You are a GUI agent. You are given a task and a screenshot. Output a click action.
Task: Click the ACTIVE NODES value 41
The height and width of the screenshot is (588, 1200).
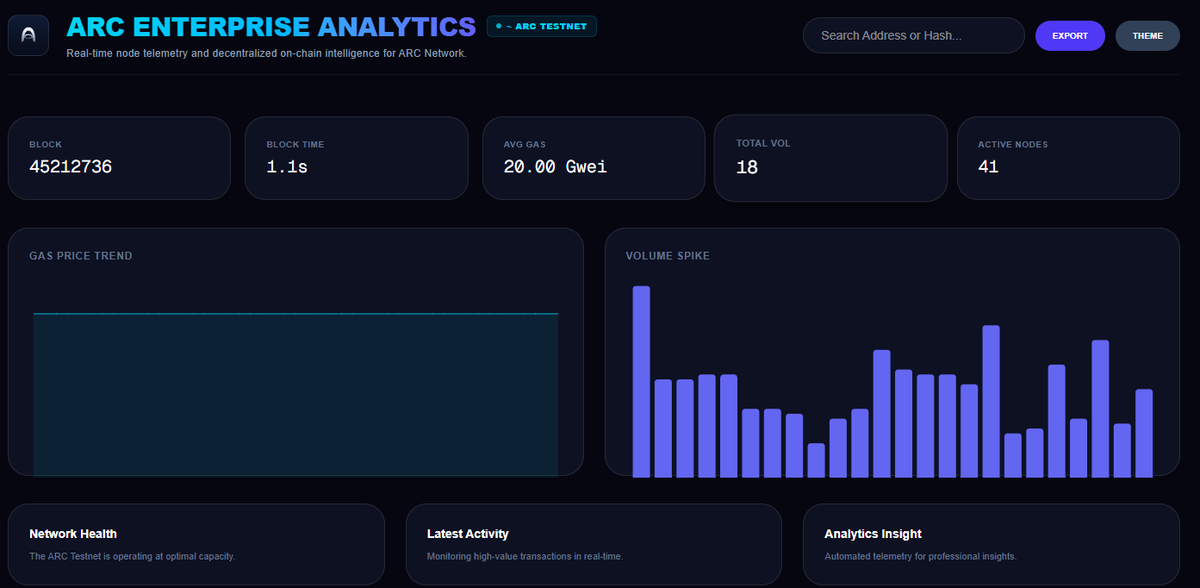pos(988,167)
